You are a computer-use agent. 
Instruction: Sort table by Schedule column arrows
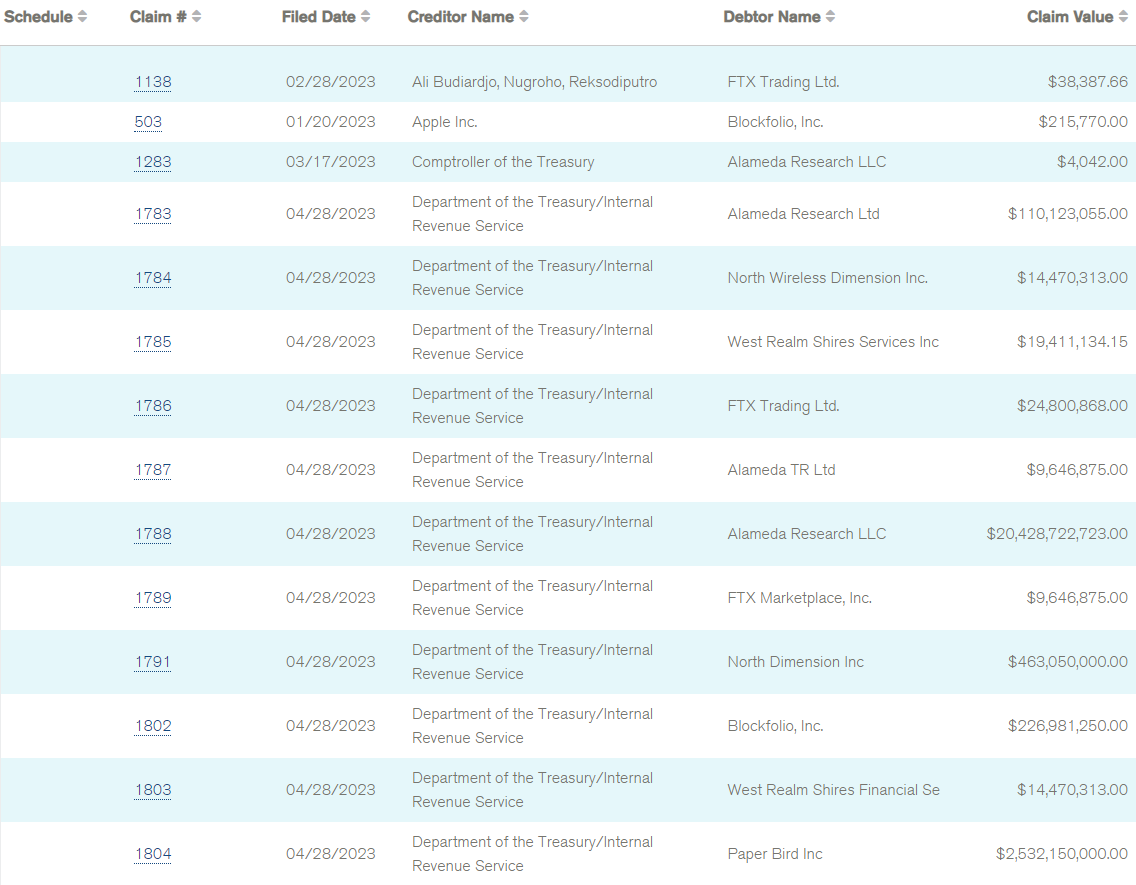82,17
